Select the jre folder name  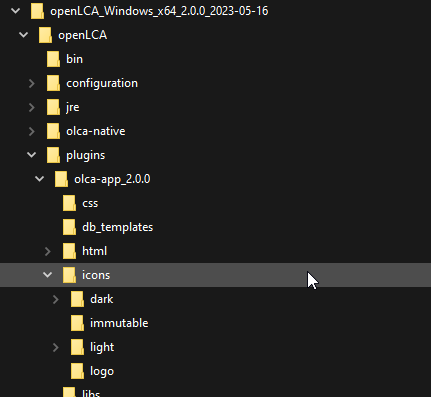tap(73, 107)
